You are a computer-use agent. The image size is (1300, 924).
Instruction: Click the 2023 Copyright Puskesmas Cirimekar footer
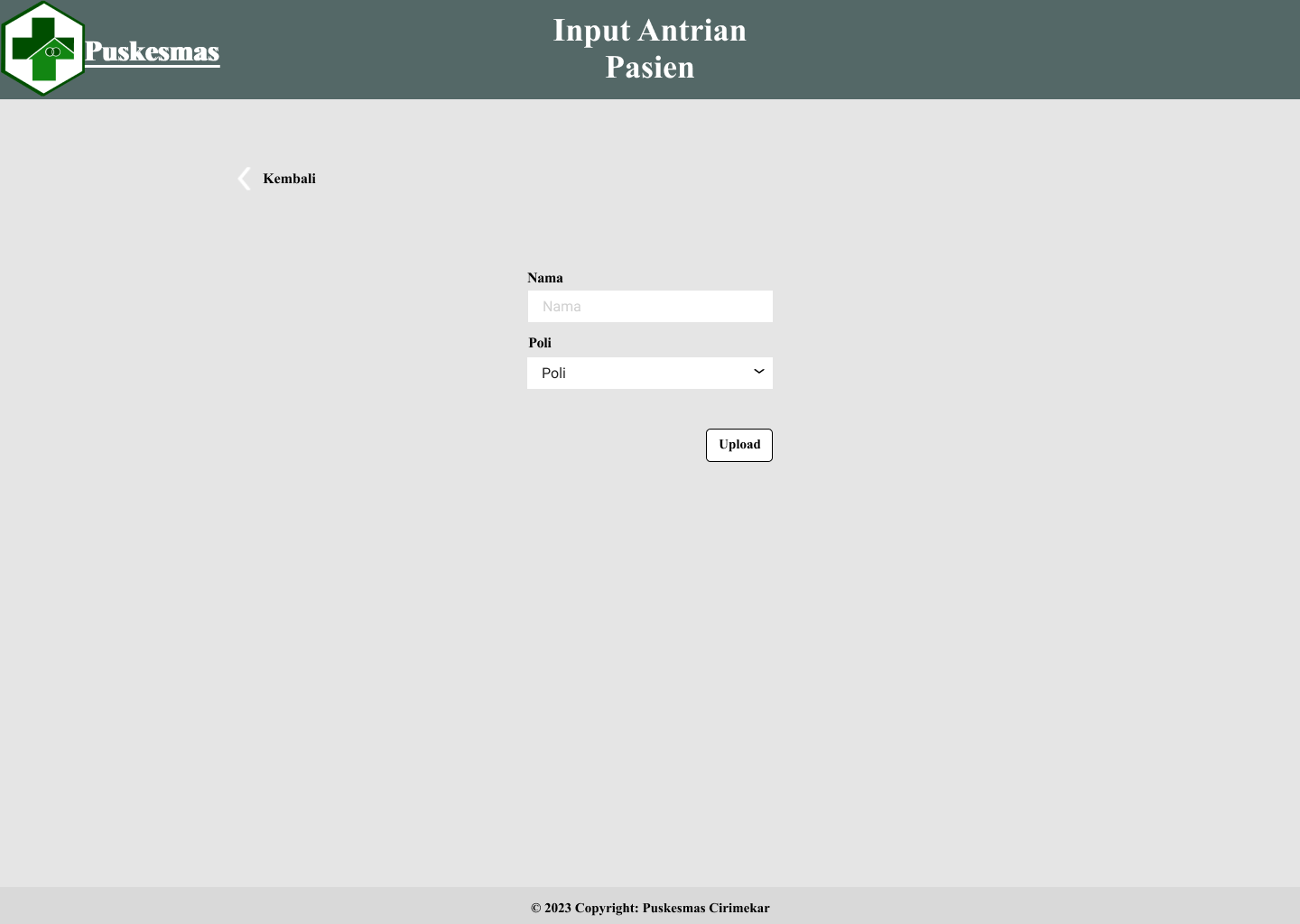tap(650, 908)
